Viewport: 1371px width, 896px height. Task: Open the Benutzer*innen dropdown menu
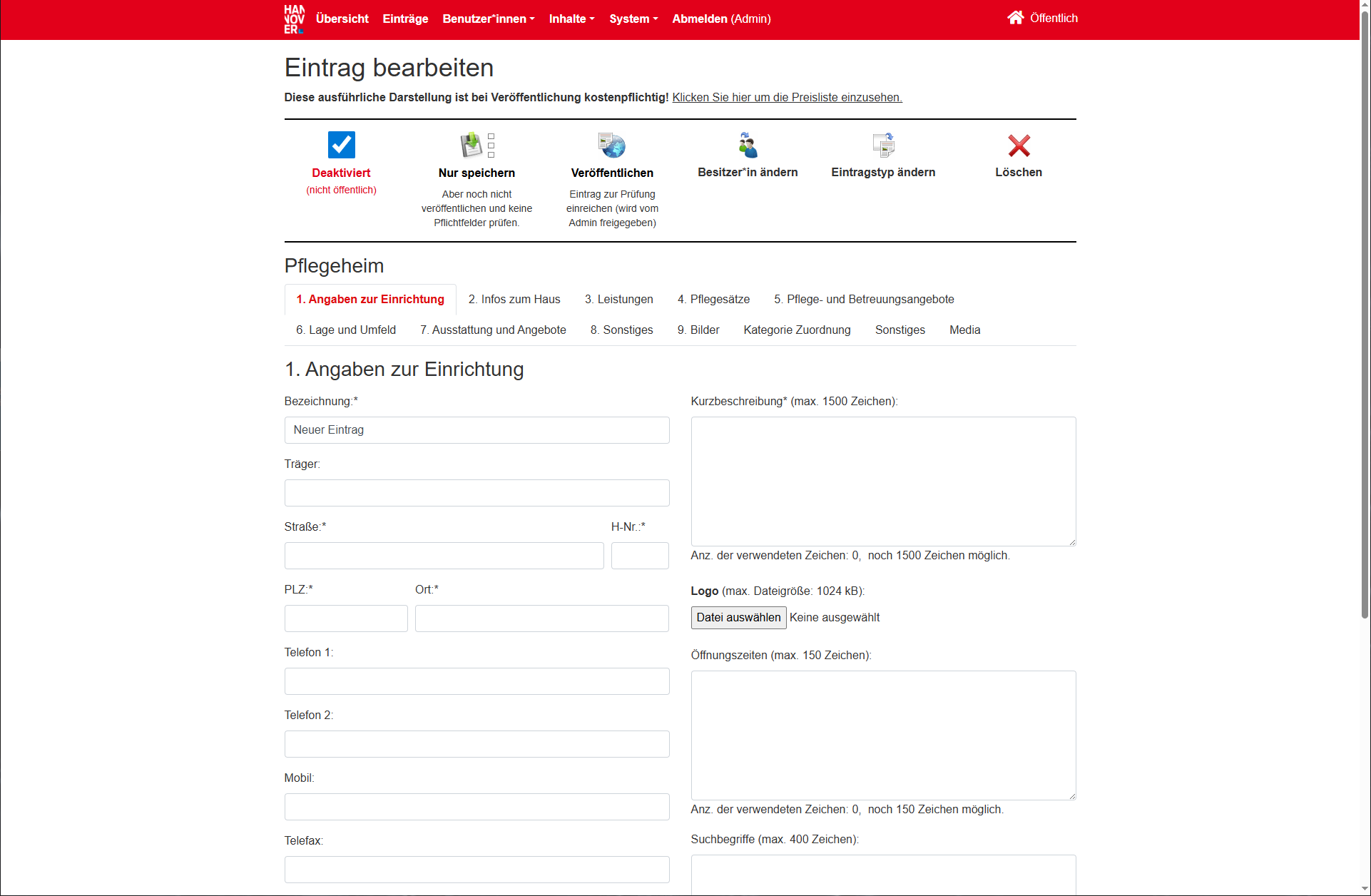(488, 19)
